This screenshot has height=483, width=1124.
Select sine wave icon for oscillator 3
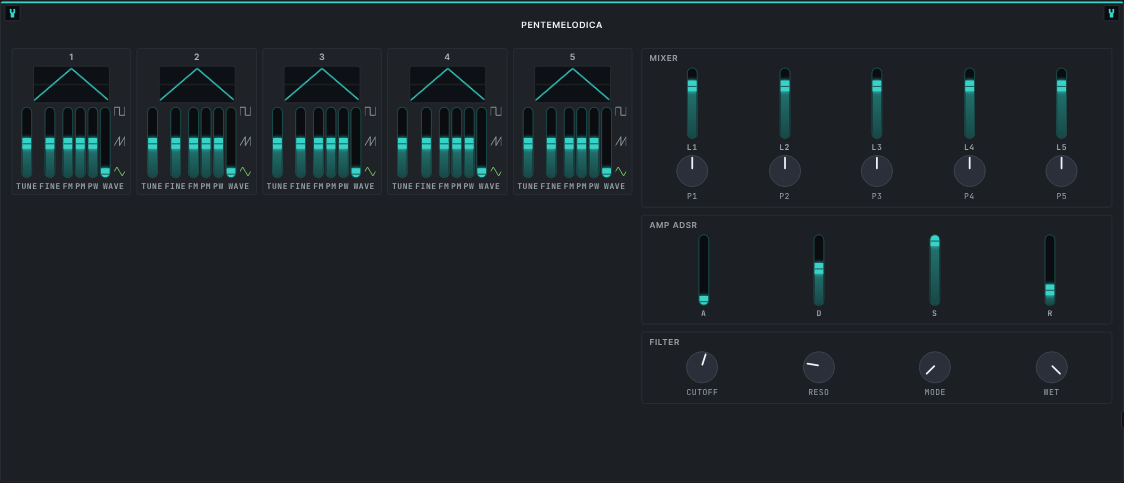370,171
